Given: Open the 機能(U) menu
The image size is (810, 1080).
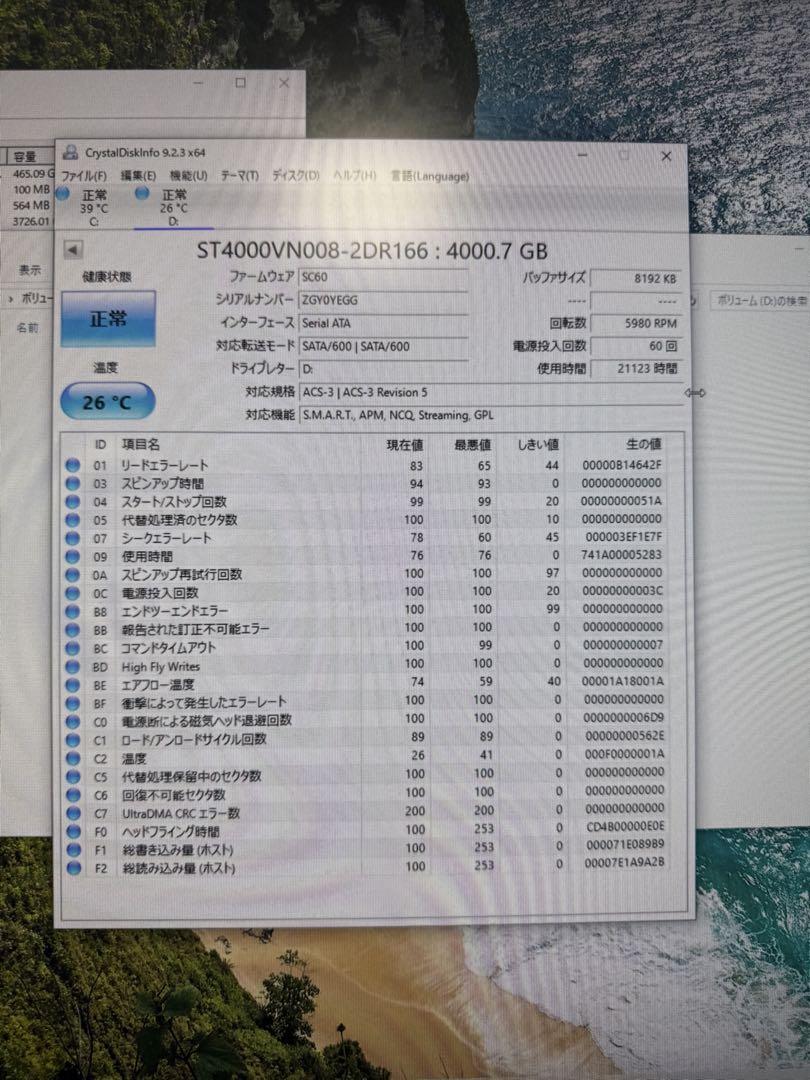Looking at the screenshot, I should pos(189,176).
